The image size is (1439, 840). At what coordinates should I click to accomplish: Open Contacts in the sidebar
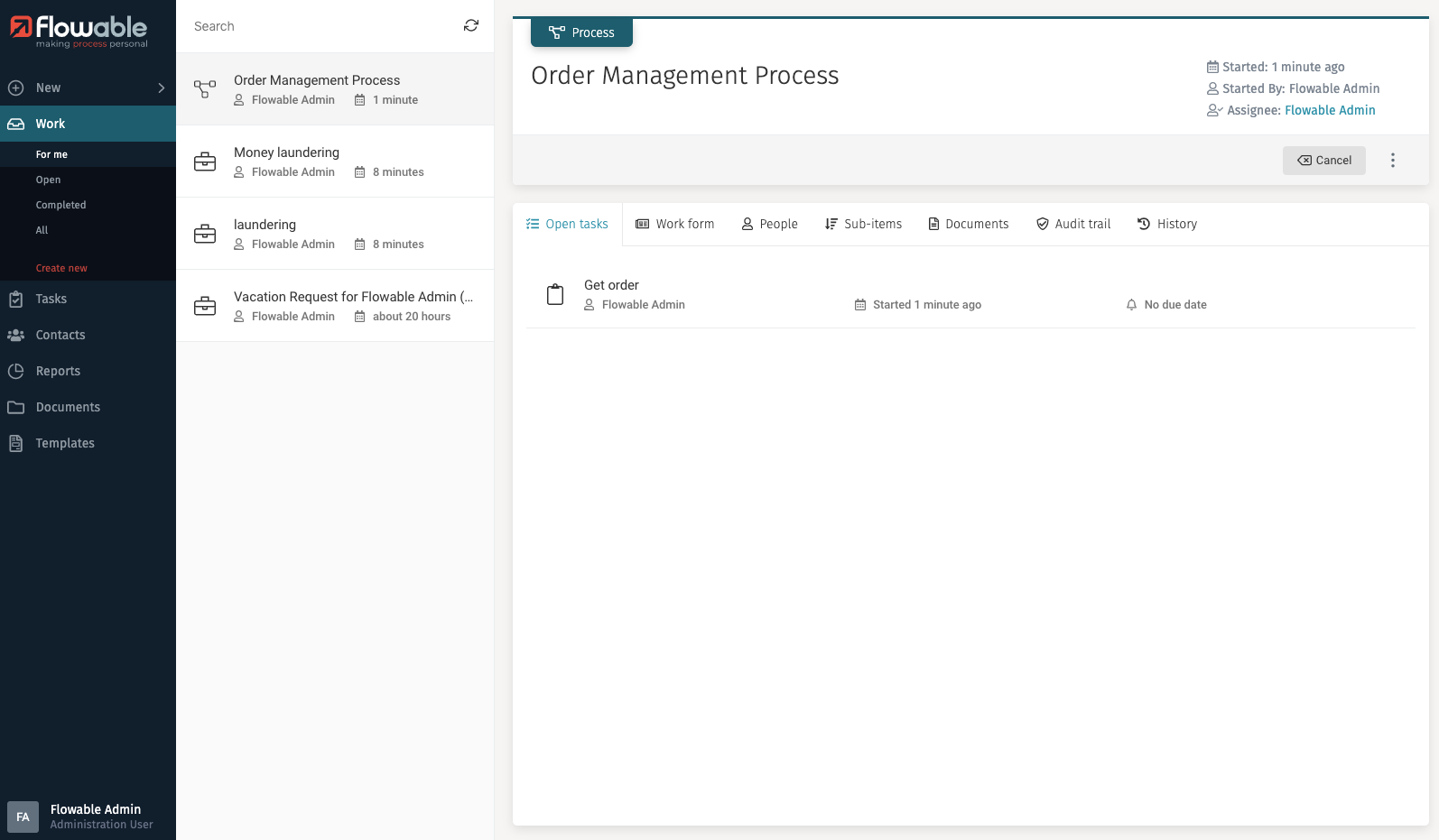pyautogui.click(x=60, y=335)
